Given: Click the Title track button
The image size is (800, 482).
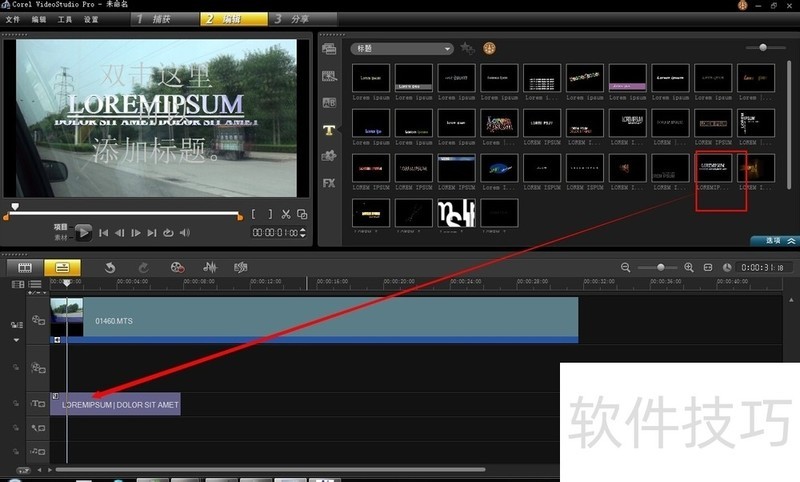Looking at the screenshot, I should click(x=38, y=403).
